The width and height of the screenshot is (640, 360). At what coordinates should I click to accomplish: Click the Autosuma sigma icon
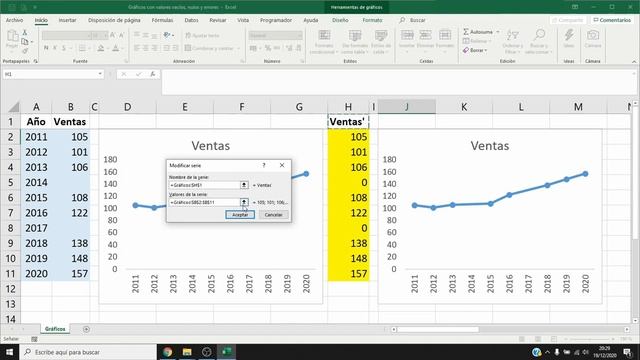point(466,31)
